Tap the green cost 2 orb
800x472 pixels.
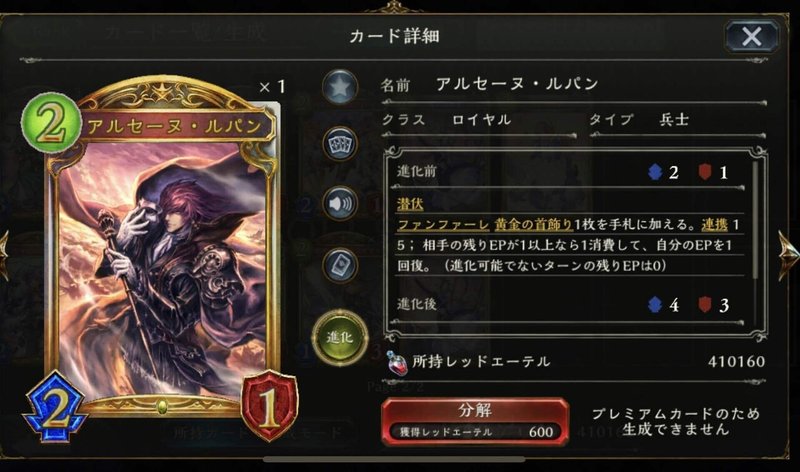point(51,122)
